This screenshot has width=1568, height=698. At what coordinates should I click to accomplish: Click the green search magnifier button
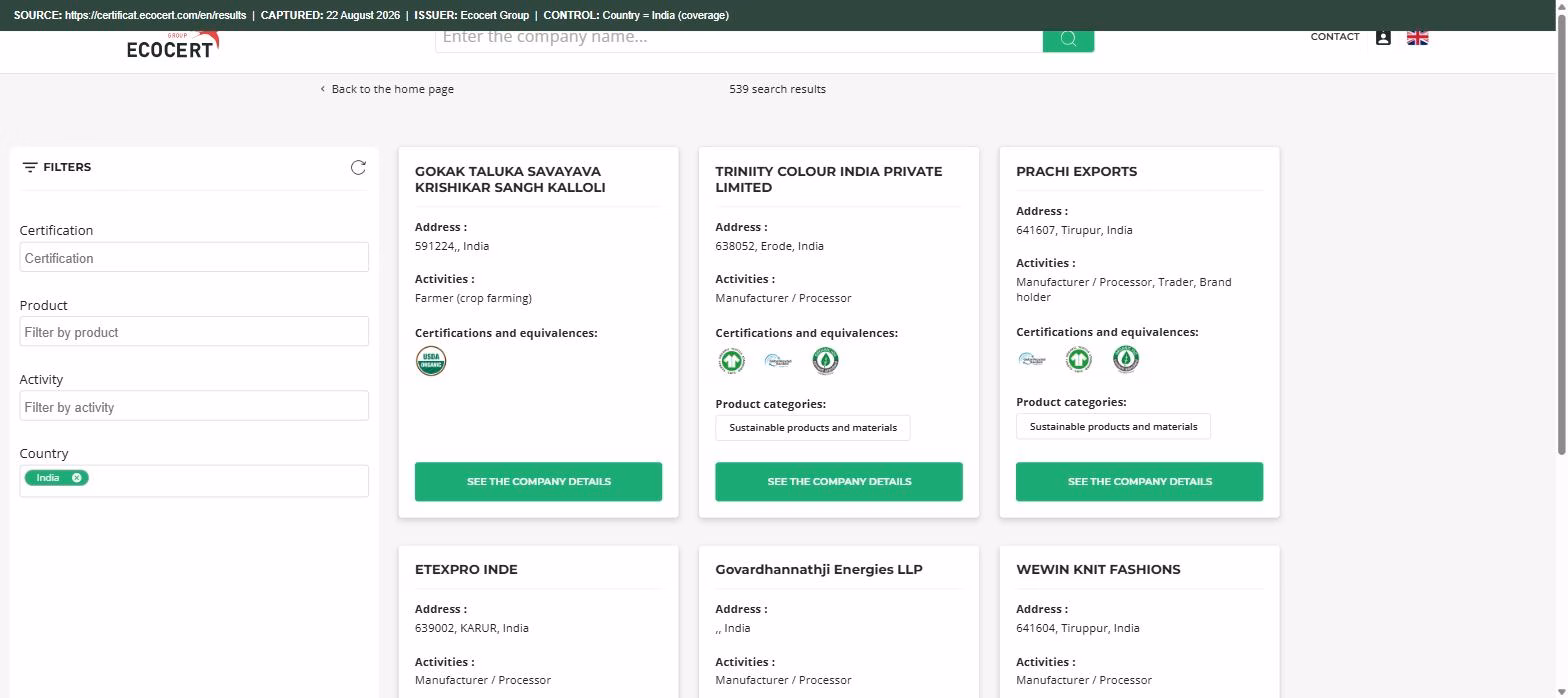[x=1068, y=40]
